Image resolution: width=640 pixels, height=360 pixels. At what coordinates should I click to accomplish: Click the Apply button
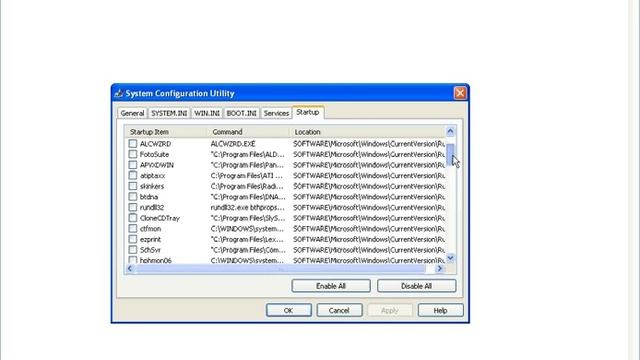tap(390, 311)
